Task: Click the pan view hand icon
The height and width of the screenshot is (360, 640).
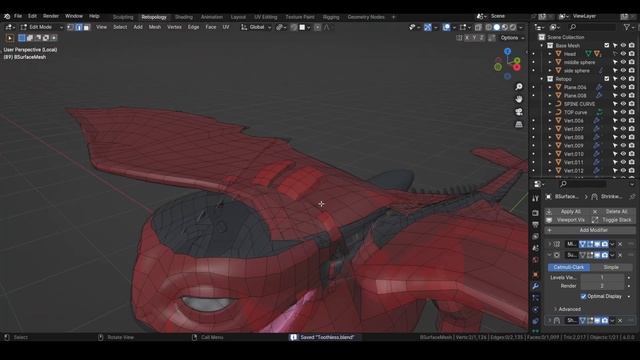Action: (519, 99)
